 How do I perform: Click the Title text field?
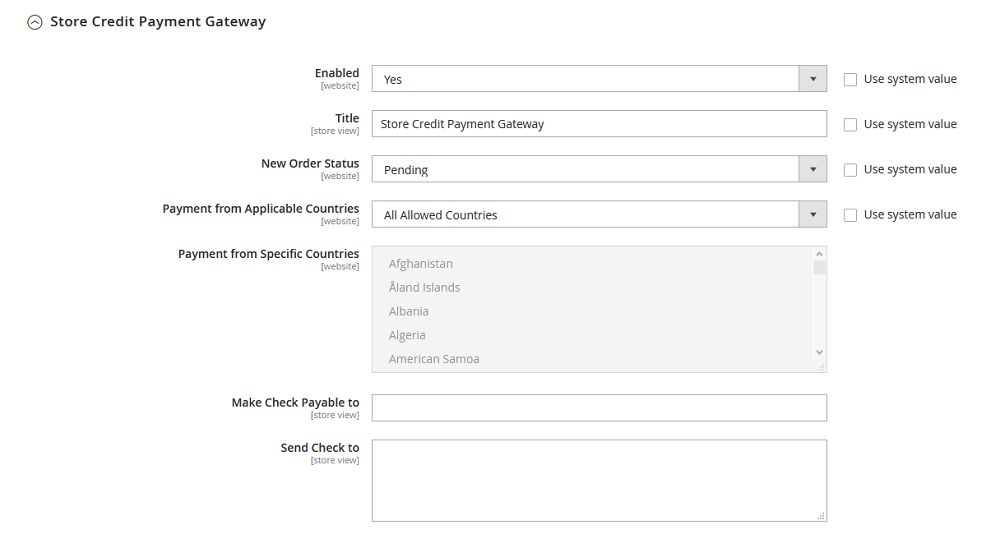[x=599, y=124]
